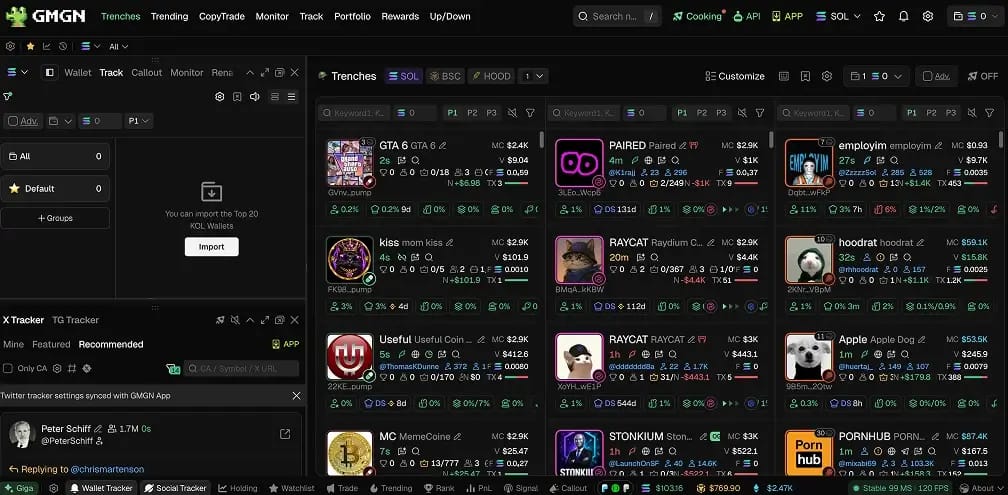
Task: Toggle sound speaker icon in Track panel
Action: [255, 96]
